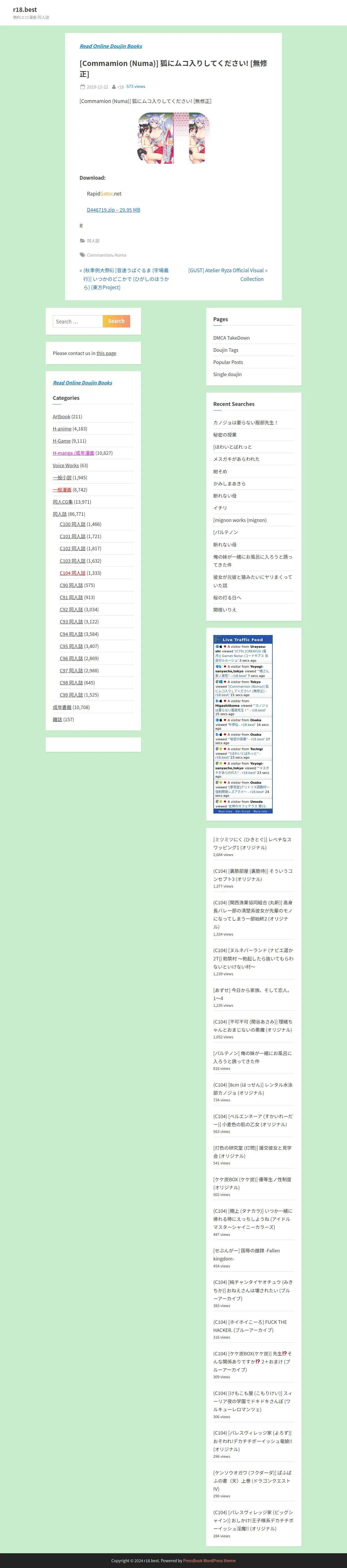Open the C101 同人誌 subcategory

pyautogui.click(x=73, y=536)
